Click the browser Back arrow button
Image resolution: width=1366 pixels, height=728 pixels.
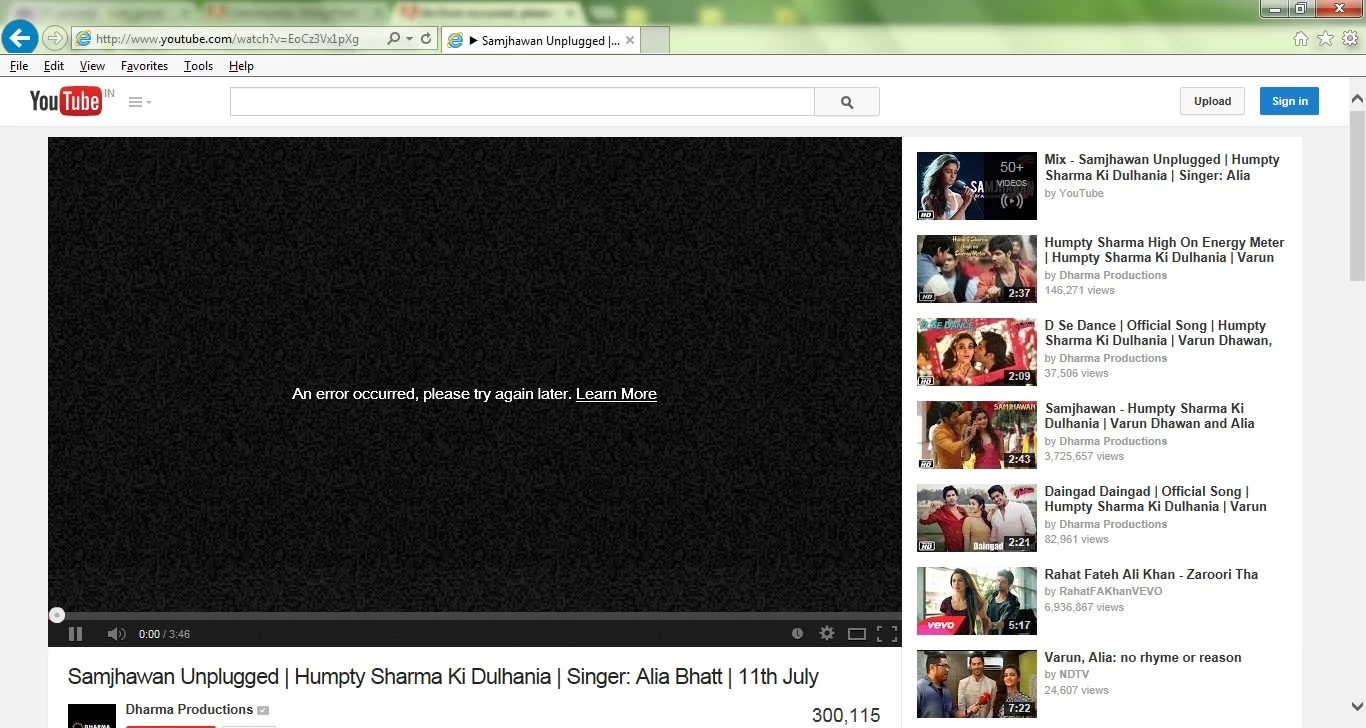pyautogui.click(x=20, y=38)
